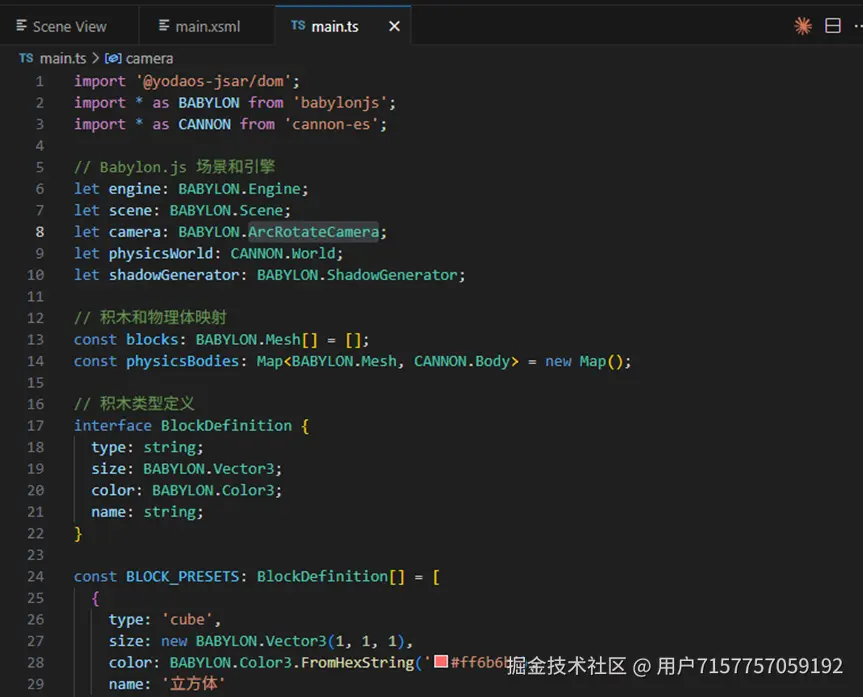Click the Babylon.js 场景和引擎 comment
The width and height of the screenshot is (863, 697).
(x=174, y=167)
